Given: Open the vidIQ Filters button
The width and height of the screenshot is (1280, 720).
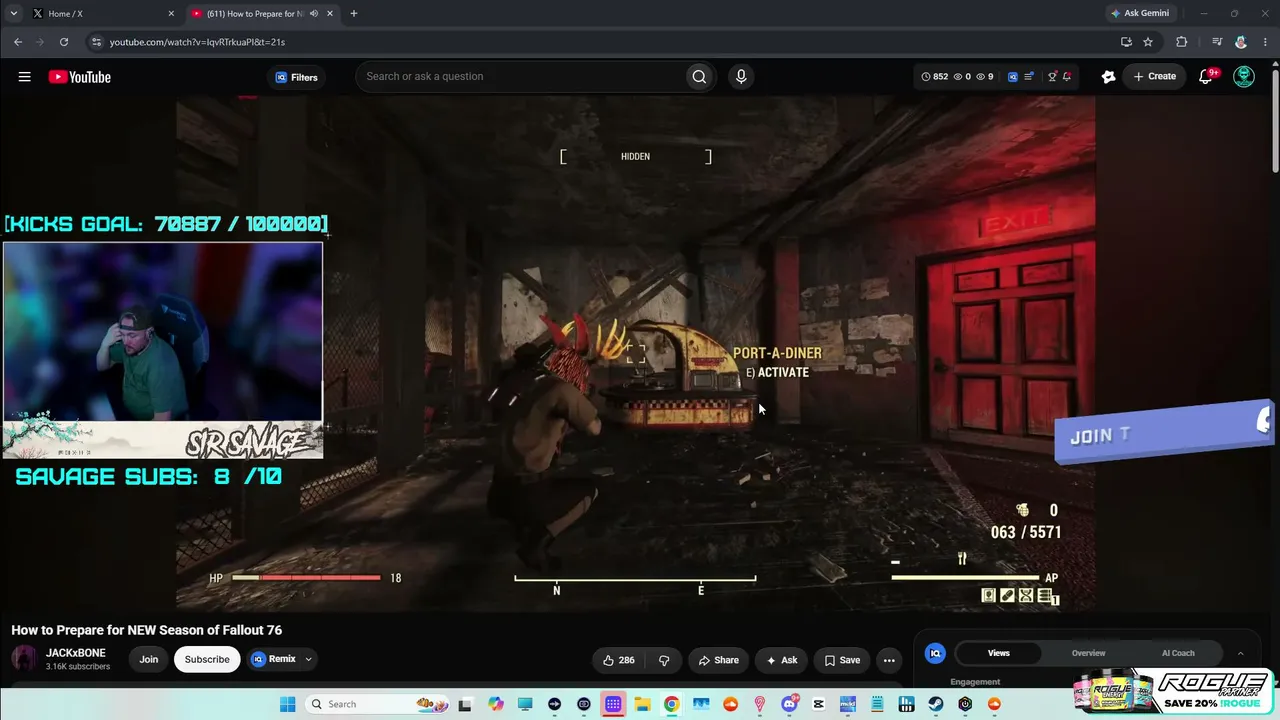Looking at the screenshot, I should 296,77.
